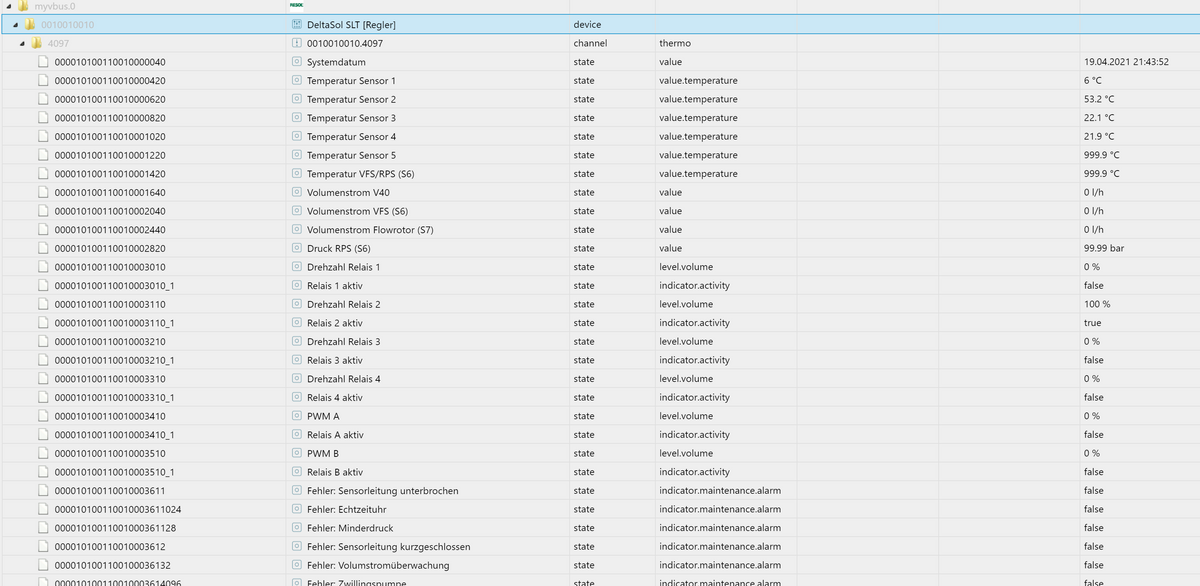Click the file icon of 0000101001100100001420
The image size is (1200, 586).
point(43,174)
